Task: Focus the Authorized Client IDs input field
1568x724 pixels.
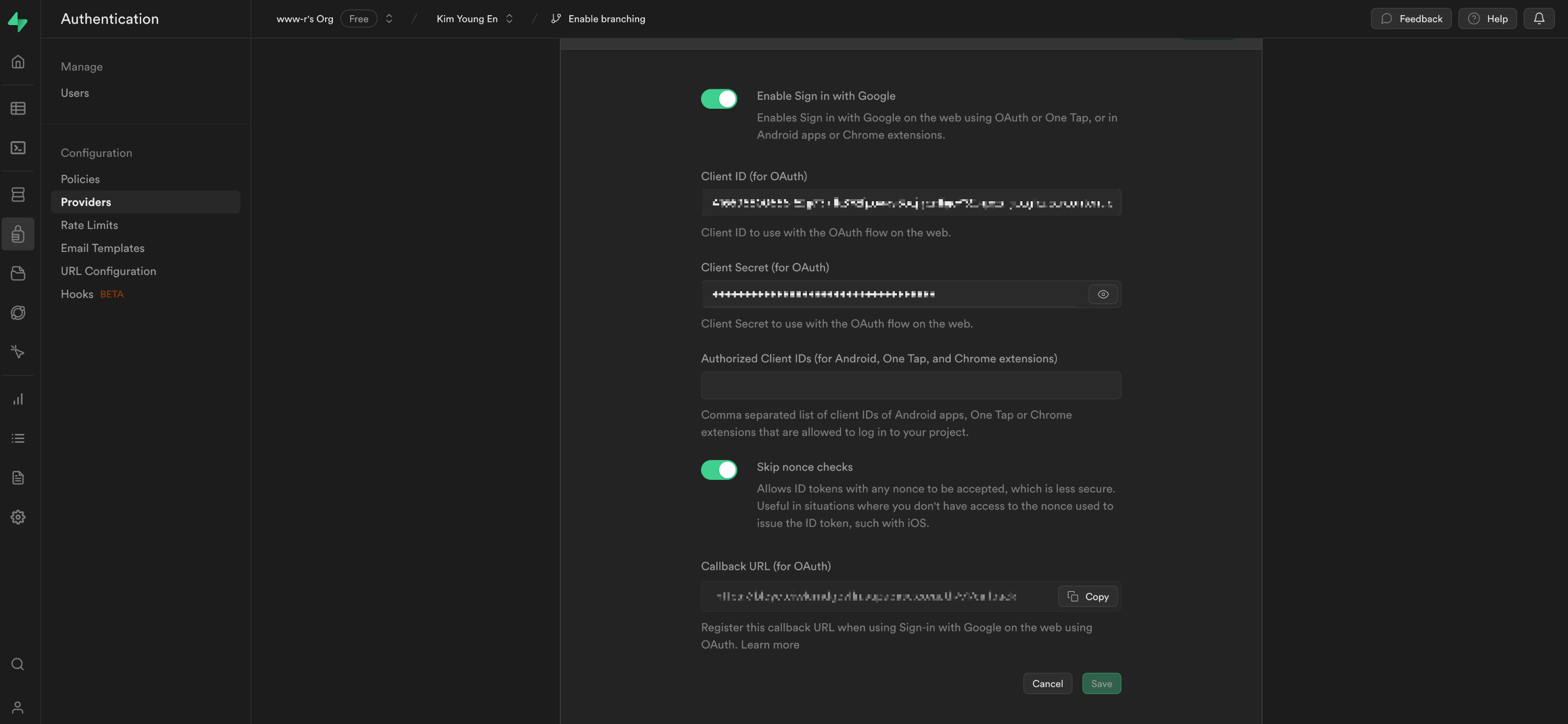Action: (x=910, y=385)
